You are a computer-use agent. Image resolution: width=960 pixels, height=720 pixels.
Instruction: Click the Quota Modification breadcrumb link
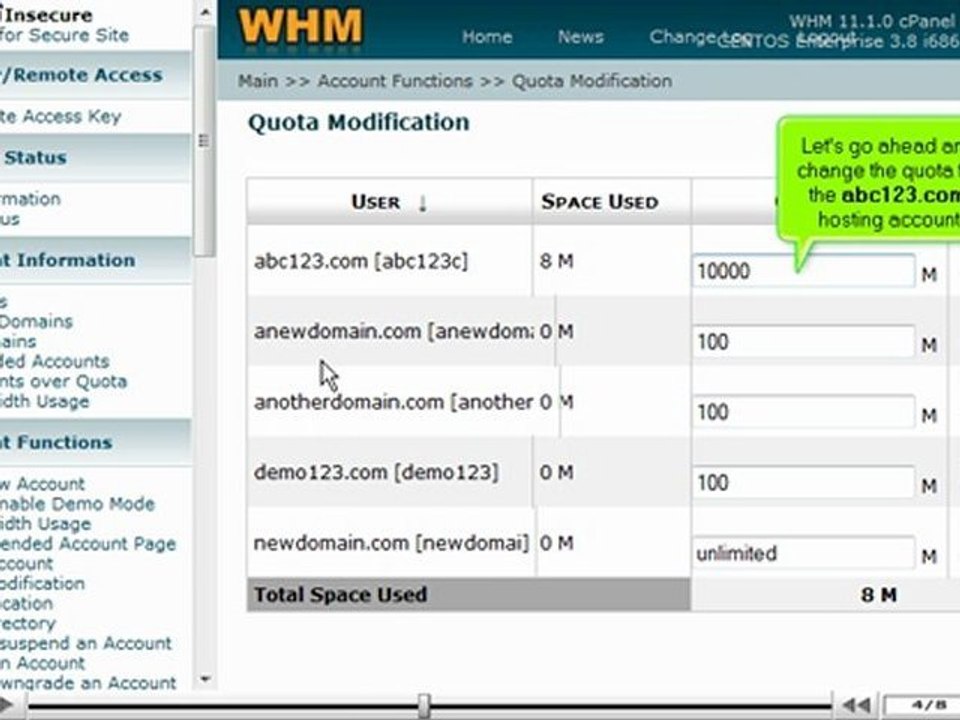[x=592, y=81]
